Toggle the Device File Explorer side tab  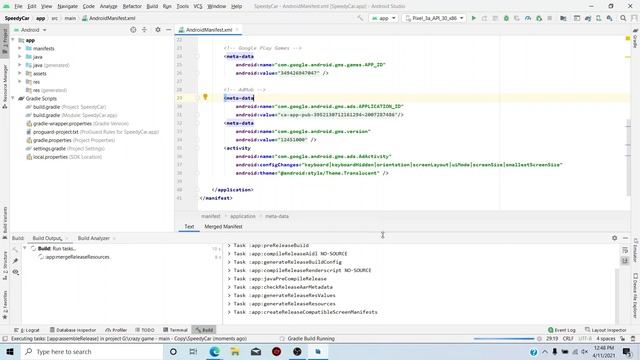click(x=635, y=296)
